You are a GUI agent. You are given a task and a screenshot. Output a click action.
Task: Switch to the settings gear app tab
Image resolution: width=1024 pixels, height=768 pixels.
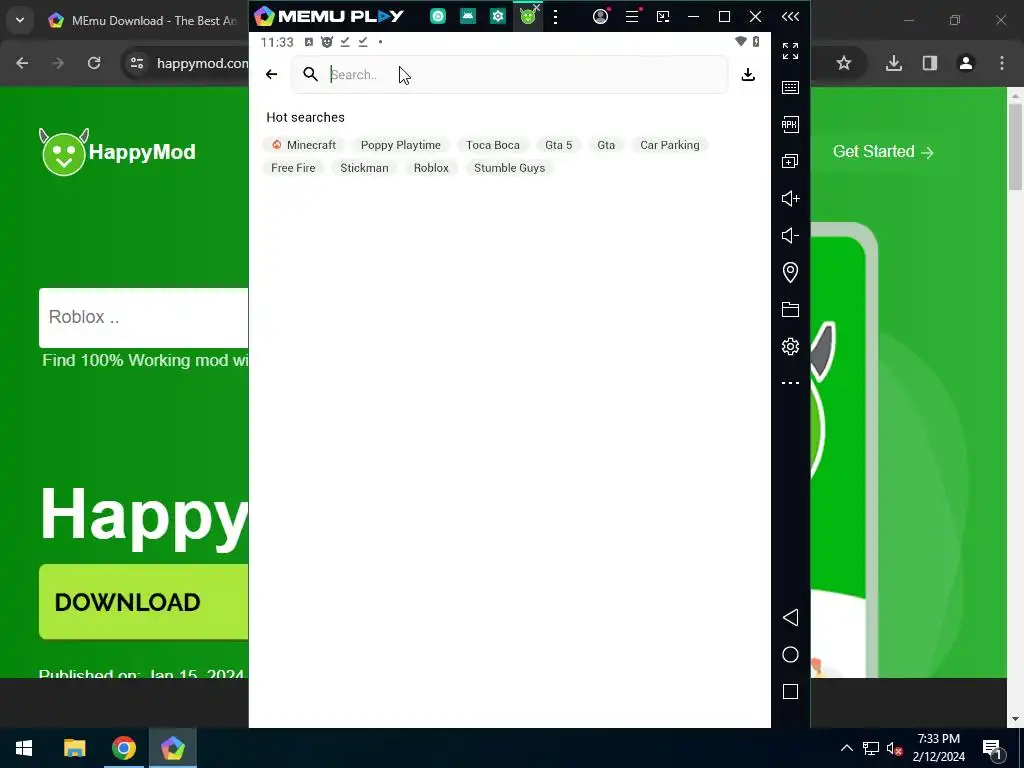498,16
